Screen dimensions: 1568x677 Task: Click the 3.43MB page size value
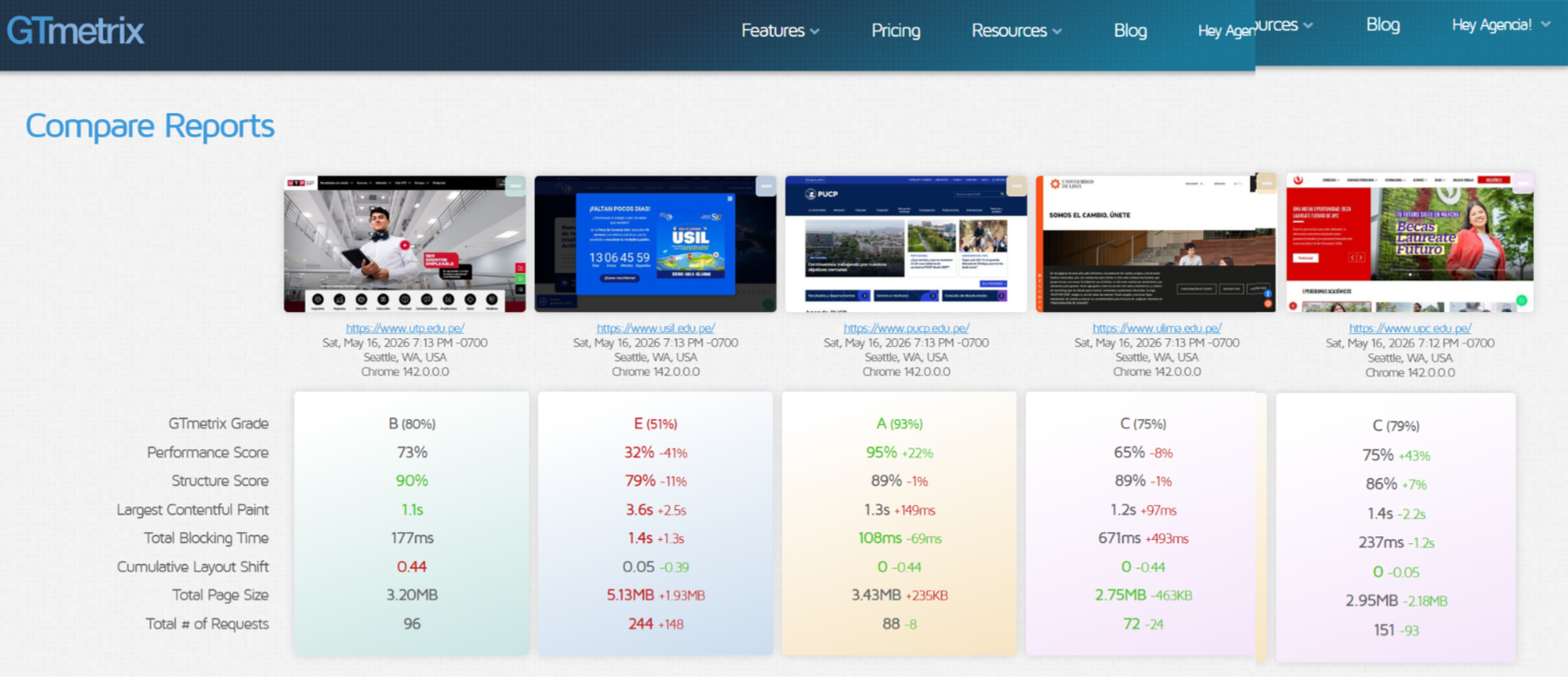pos(876,595)
